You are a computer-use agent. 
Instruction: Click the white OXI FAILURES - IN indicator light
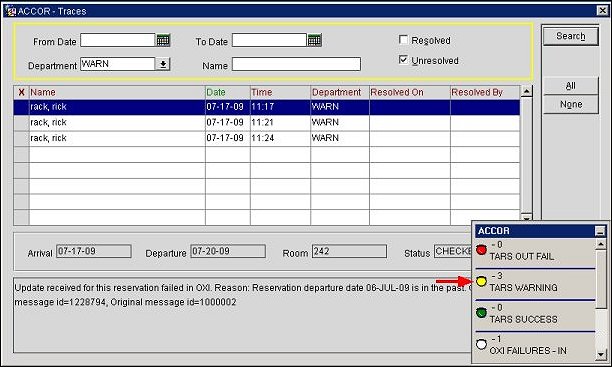pos(482,344)
